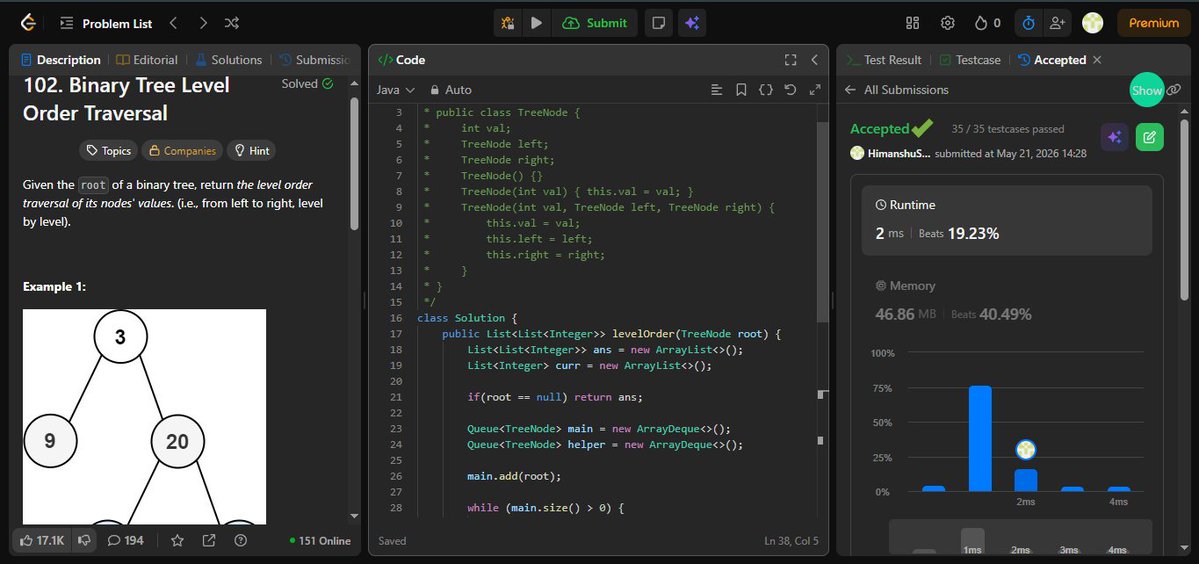Open the profile avatar menu
This screenshot has height=564, width=1199.
1093,23
